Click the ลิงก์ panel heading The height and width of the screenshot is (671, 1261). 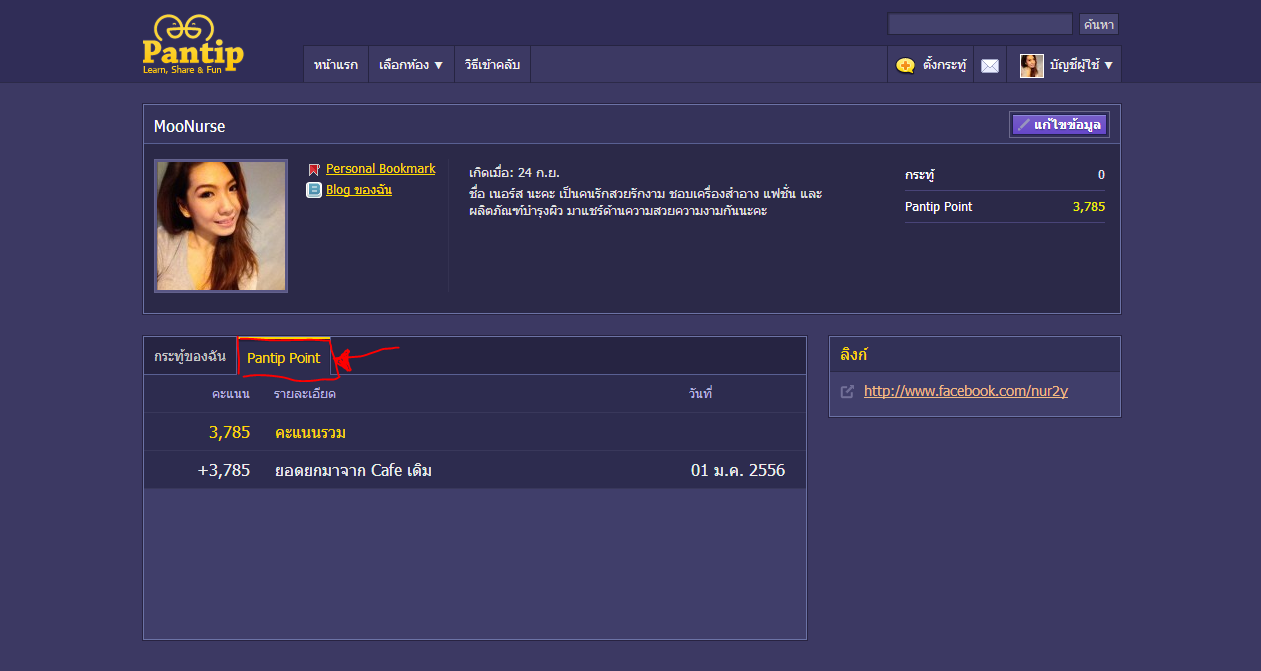point(853,355)
